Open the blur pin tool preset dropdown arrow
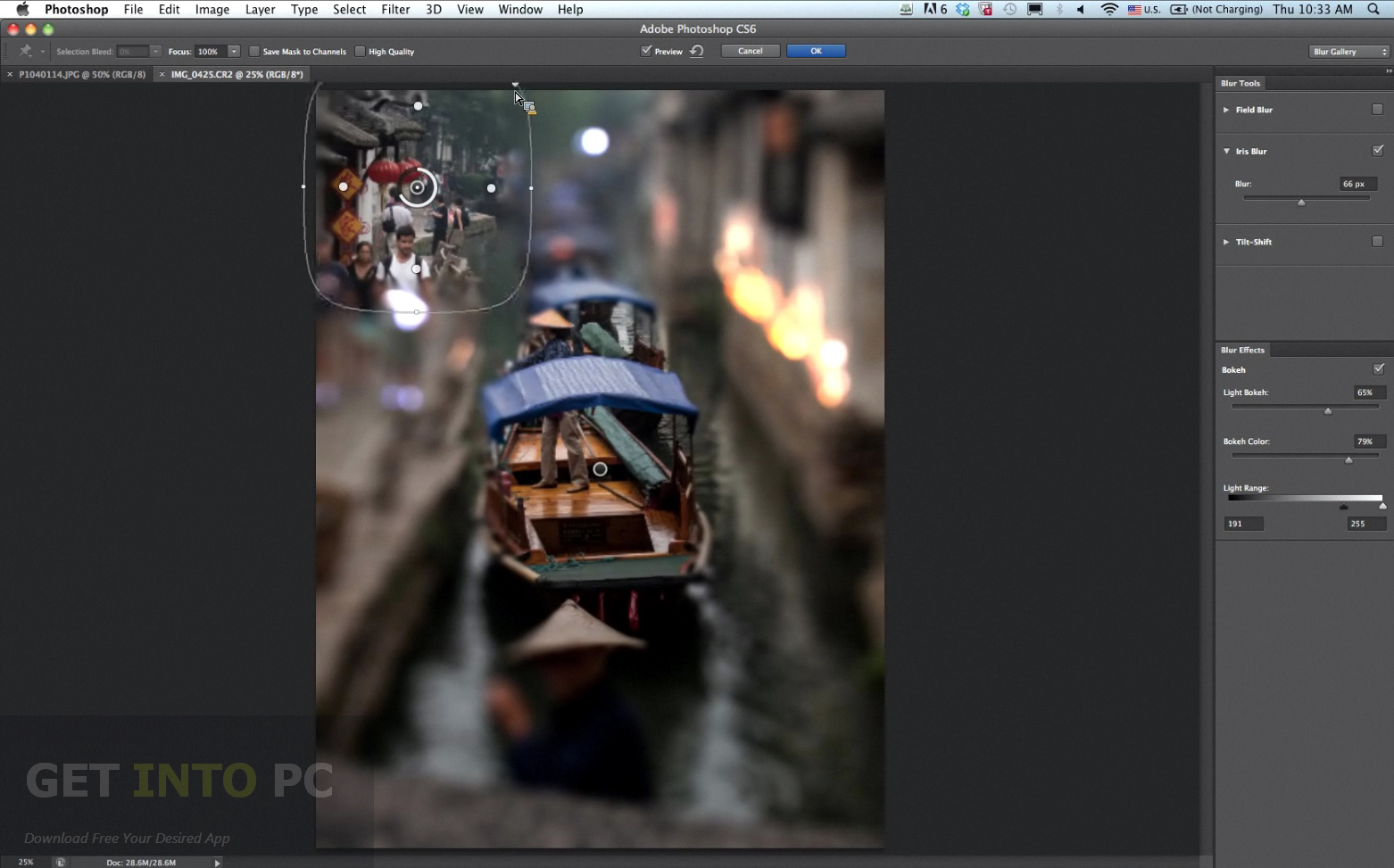Screen dimensions: 1394x868 pyautogui.click(x=42, y=52)
